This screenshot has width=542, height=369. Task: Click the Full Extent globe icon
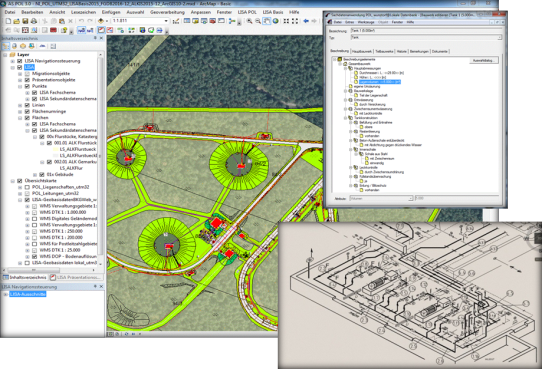pyautogui.click(x=275, y=21)
